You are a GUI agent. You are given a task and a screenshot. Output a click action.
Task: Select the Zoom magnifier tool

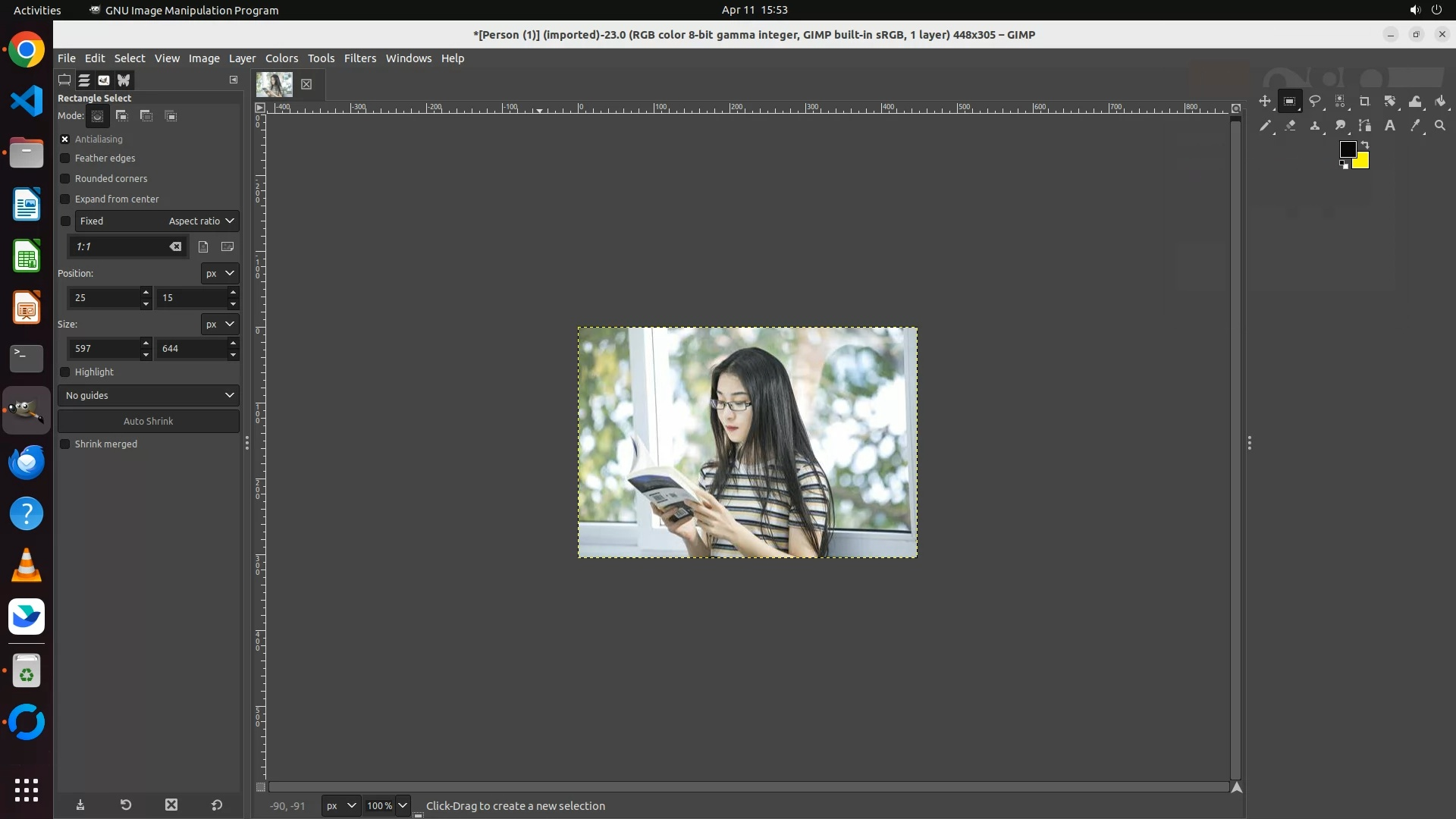[x=1440, y=126]
